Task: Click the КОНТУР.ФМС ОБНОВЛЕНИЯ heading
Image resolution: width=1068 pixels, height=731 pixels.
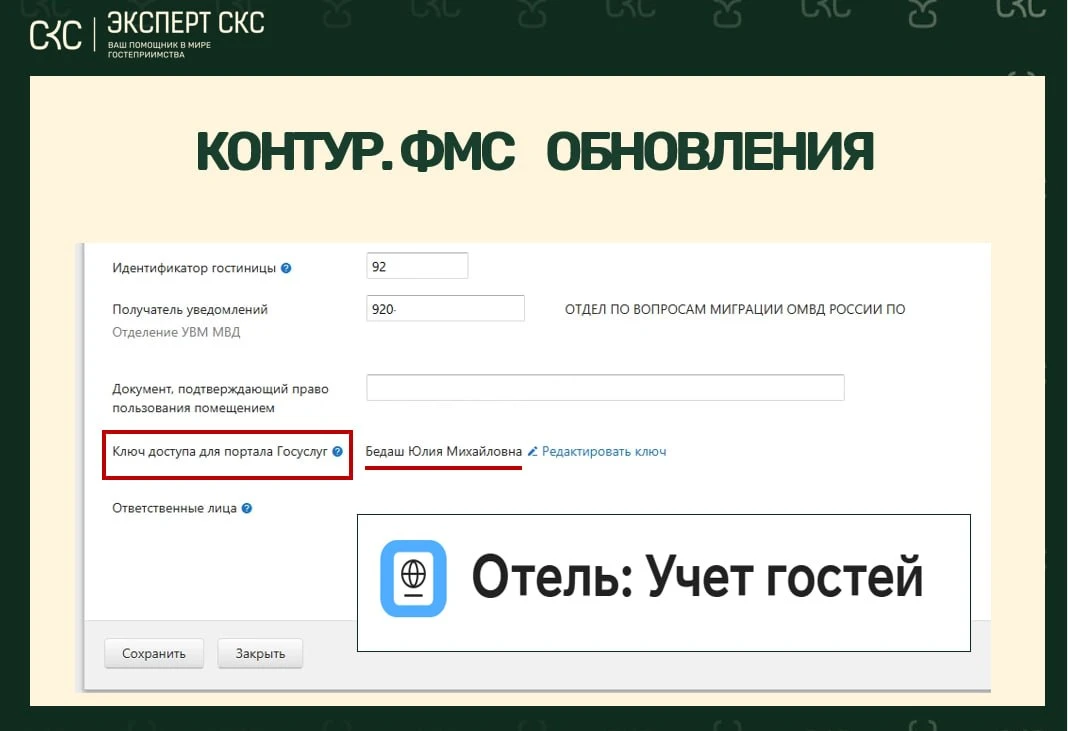Action: pyautogui.click(x=535, y=151)
